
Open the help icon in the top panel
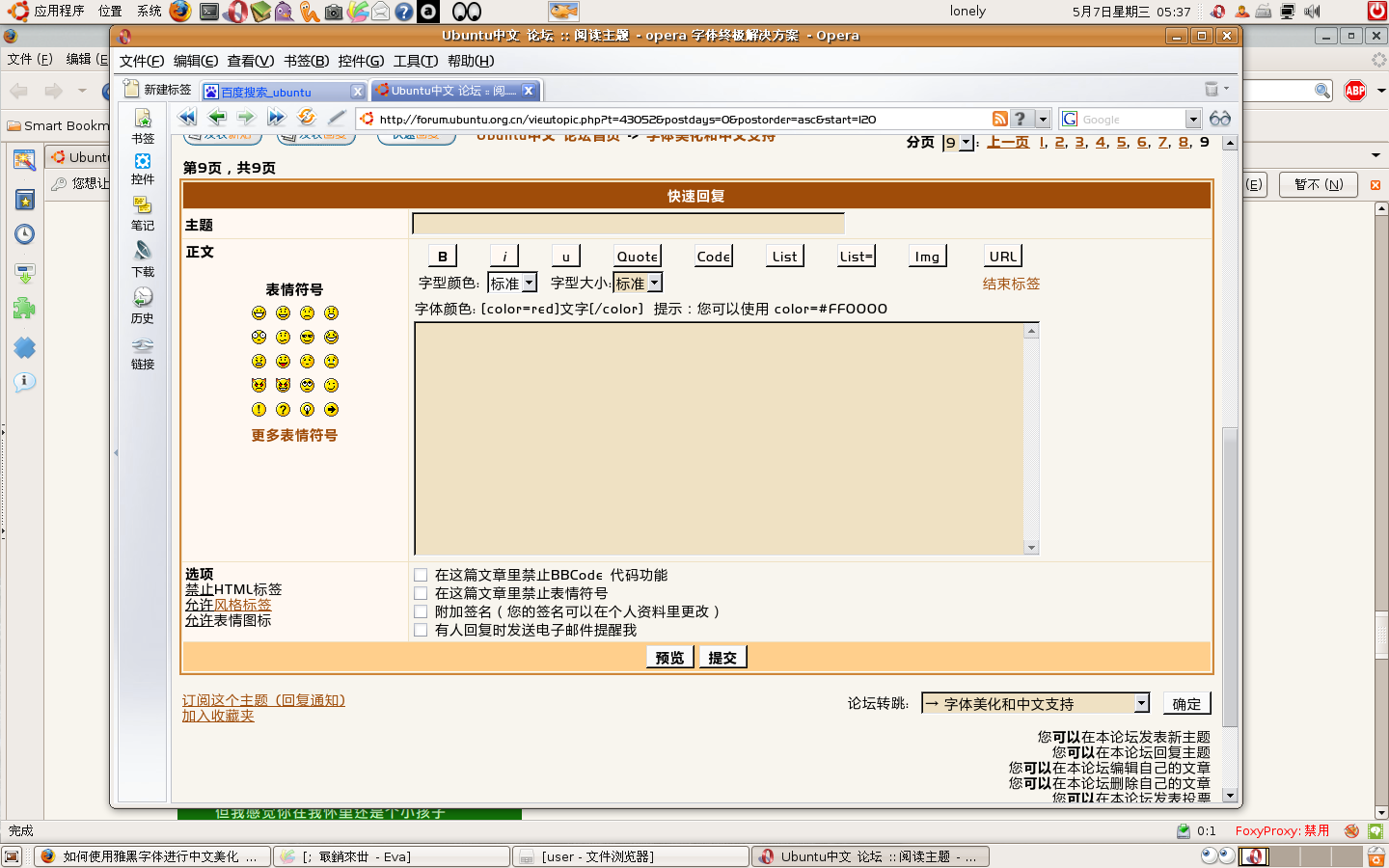(x=404, y=12)
